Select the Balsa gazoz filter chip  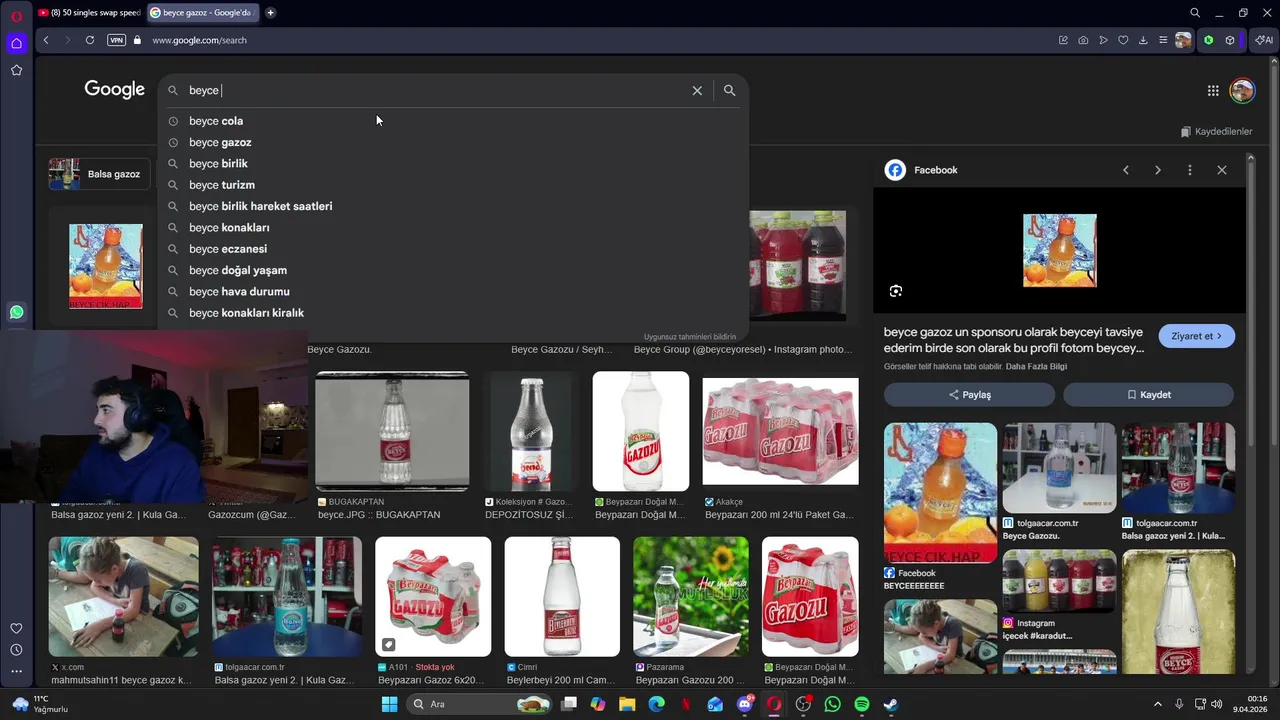point(98,174)
